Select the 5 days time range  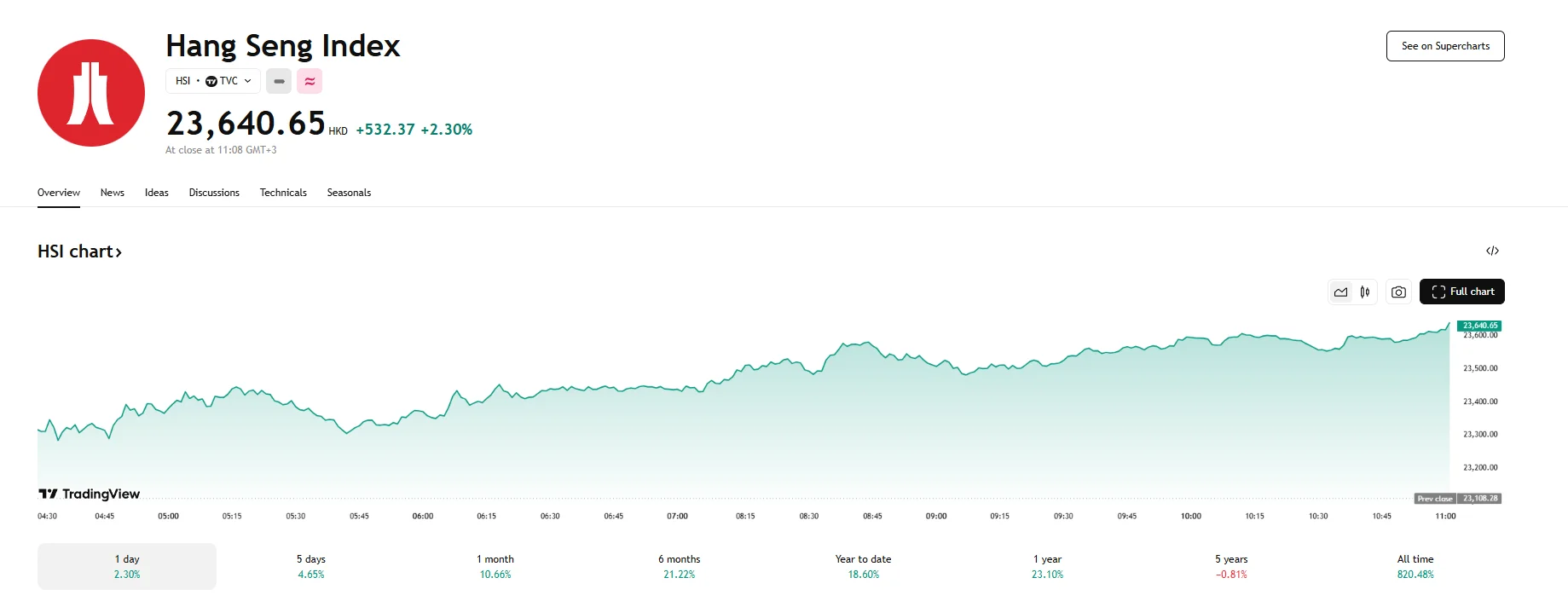click(310, 566)
